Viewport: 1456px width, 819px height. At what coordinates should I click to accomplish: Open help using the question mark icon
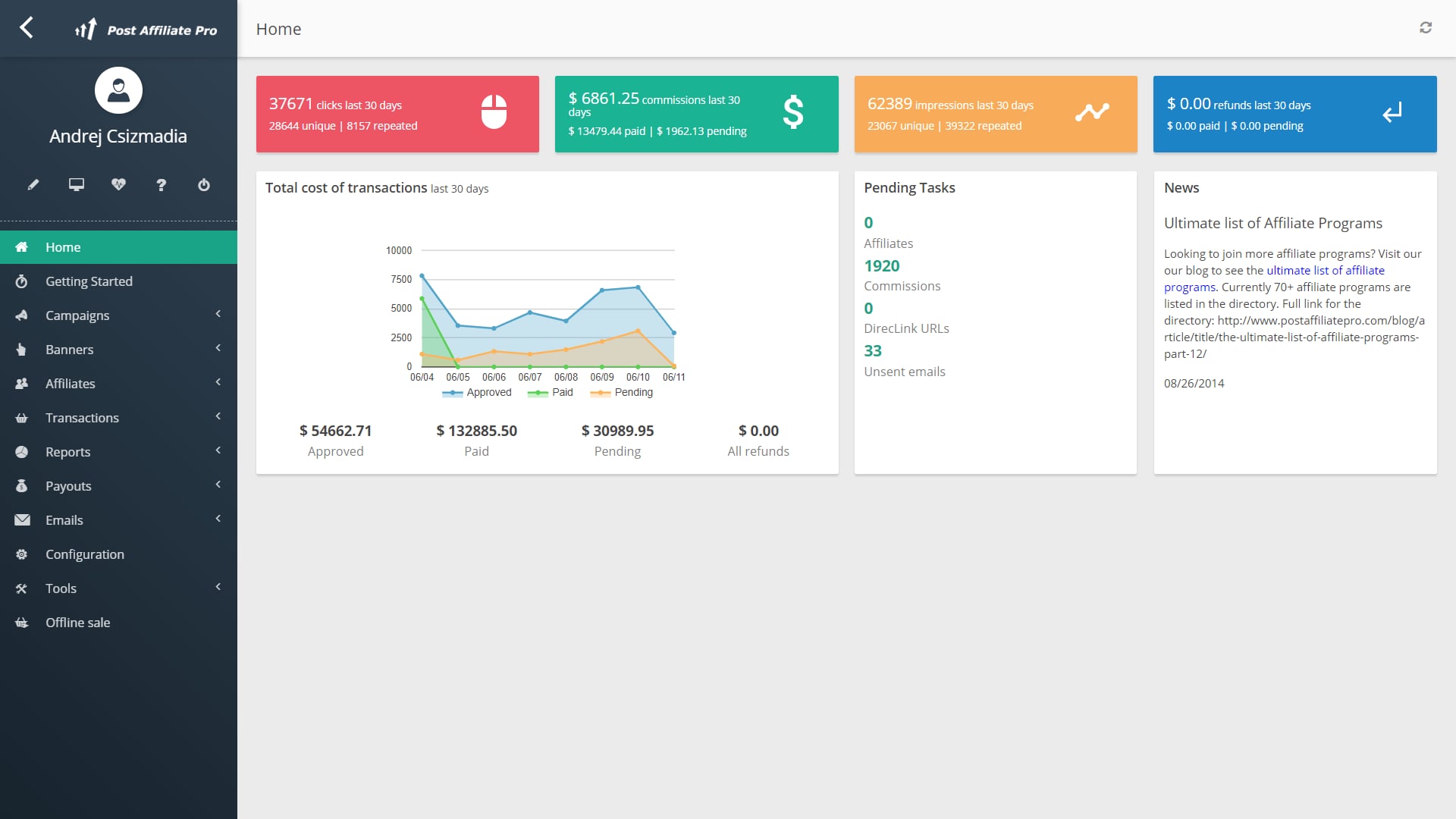(x=161, y=184)
